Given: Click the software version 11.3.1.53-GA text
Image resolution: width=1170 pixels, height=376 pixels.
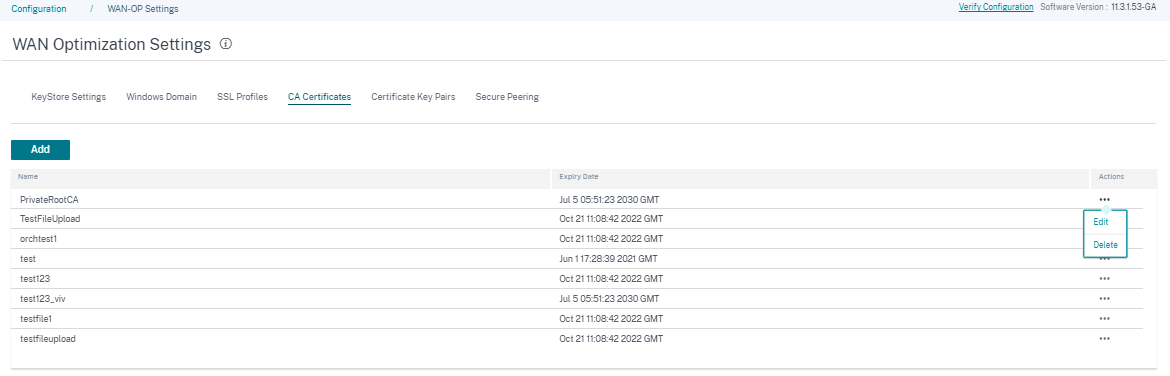Looking at the screenshot, I should [1134, 7].
